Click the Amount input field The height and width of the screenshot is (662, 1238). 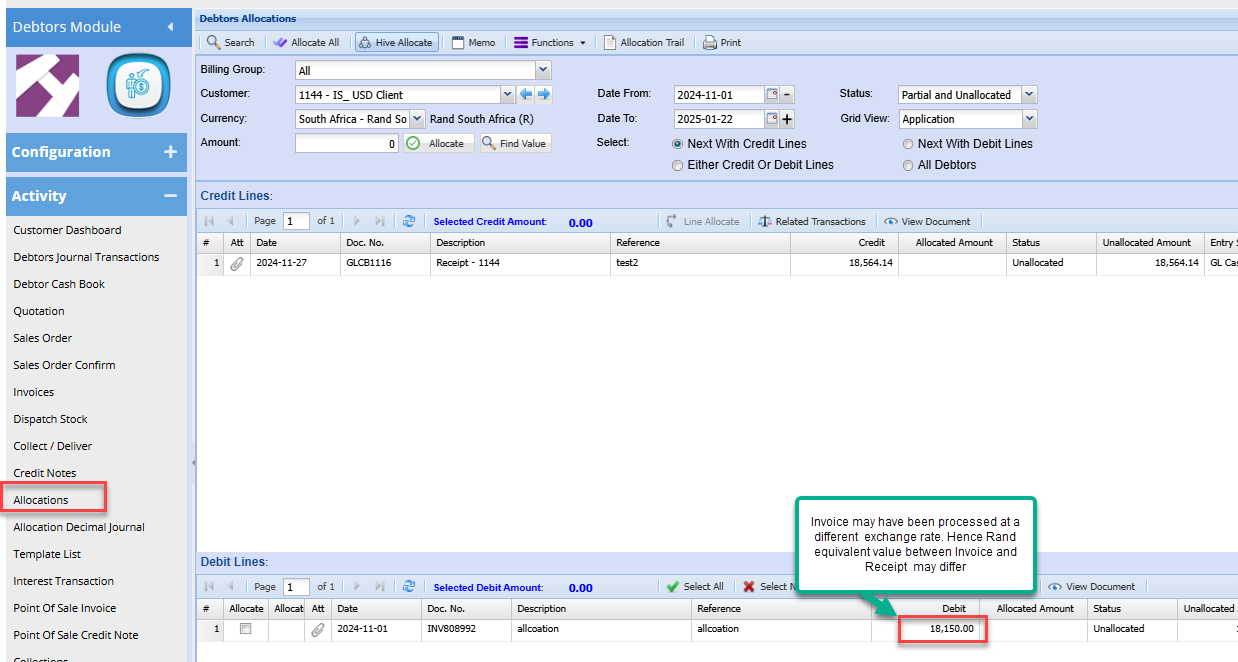click(x=347, y=143)
